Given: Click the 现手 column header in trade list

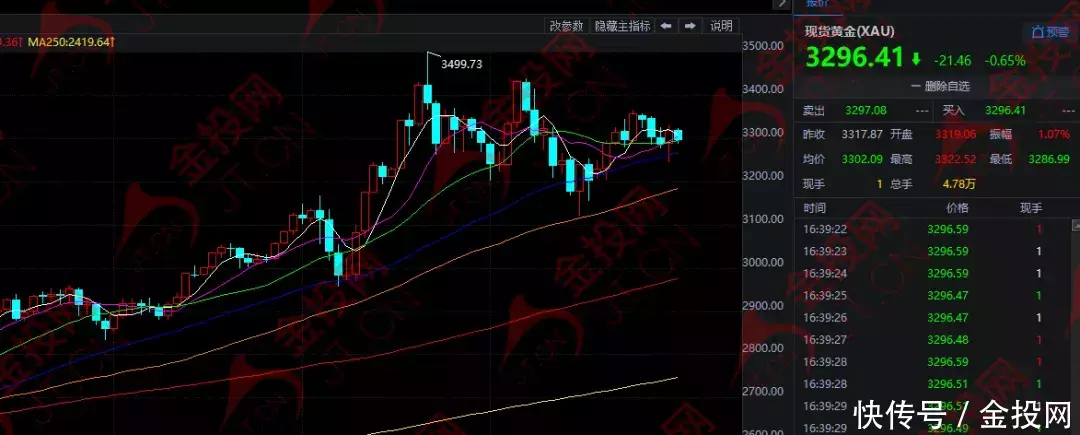Looking at the screenshot, I should pos(1031,208).
